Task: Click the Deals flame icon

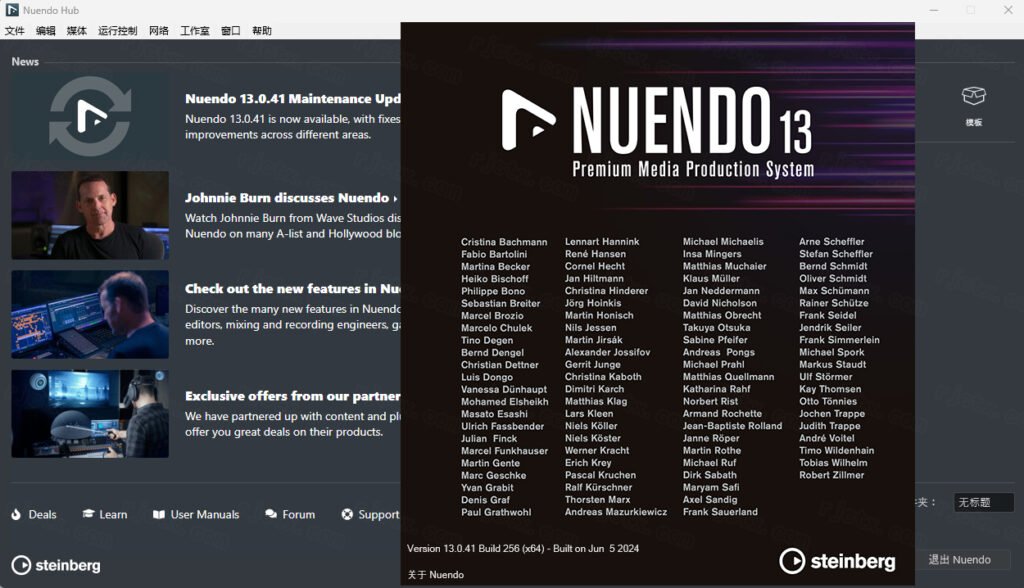Action: (x=16, y=514)
